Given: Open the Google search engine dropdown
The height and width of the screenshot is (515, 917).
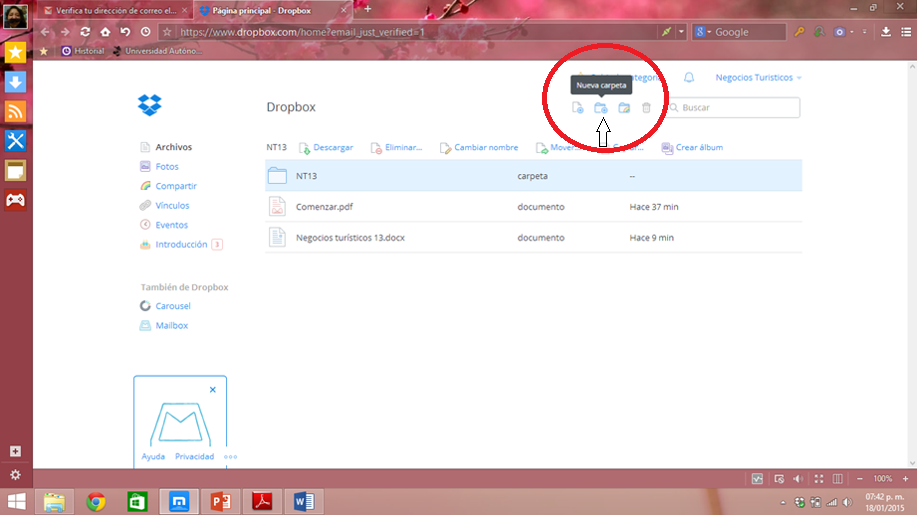Looking at the screenshot, I should click(703, 32).
